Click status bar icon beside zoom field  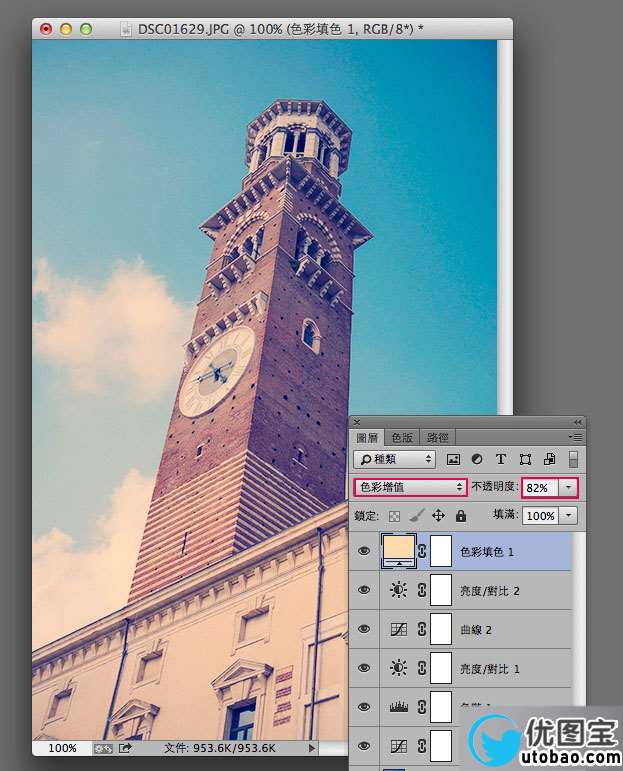pos(103,748)
